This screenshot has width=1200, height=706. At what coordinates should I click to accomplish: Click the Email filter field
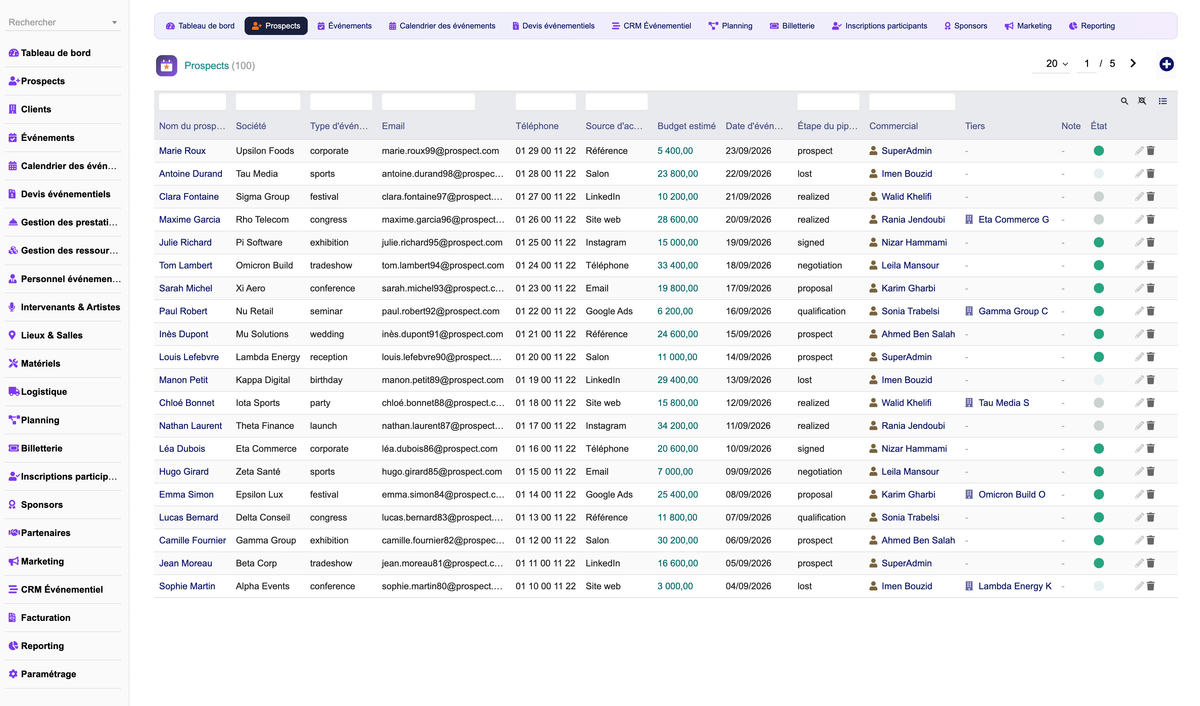428,102
